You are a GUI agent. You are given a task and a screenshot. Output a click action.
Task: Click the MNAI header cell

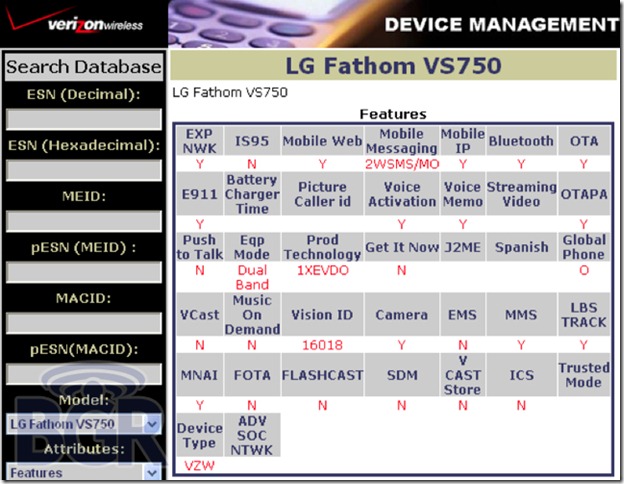coord(200,375)
